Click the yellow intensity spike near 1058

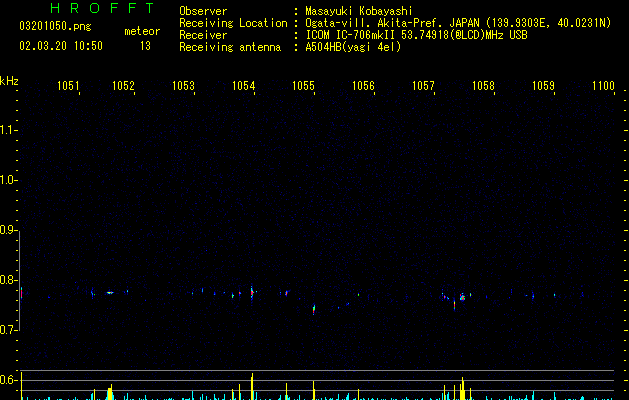click(463, 388)
